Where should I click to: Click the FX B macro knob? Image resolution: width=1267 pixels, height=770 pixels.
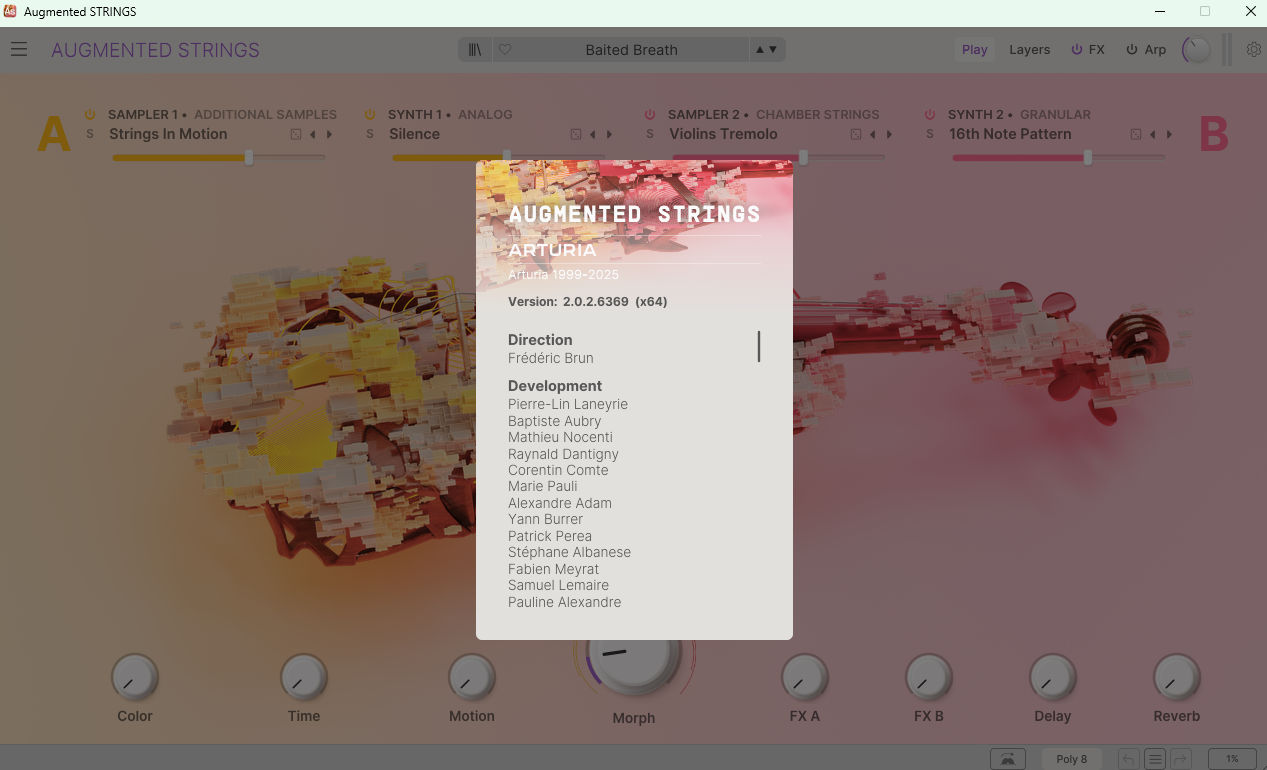point(929,679)
